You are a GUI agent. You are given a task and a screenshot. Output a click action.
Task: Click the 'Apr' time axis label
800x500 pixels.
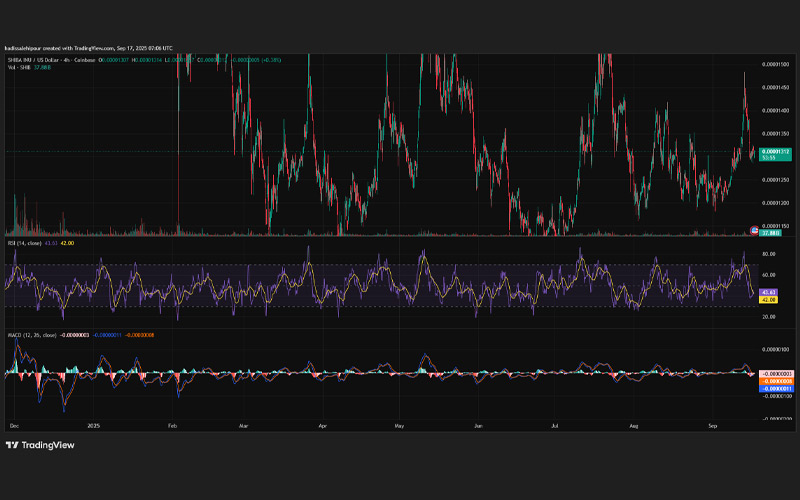point(322,426)
